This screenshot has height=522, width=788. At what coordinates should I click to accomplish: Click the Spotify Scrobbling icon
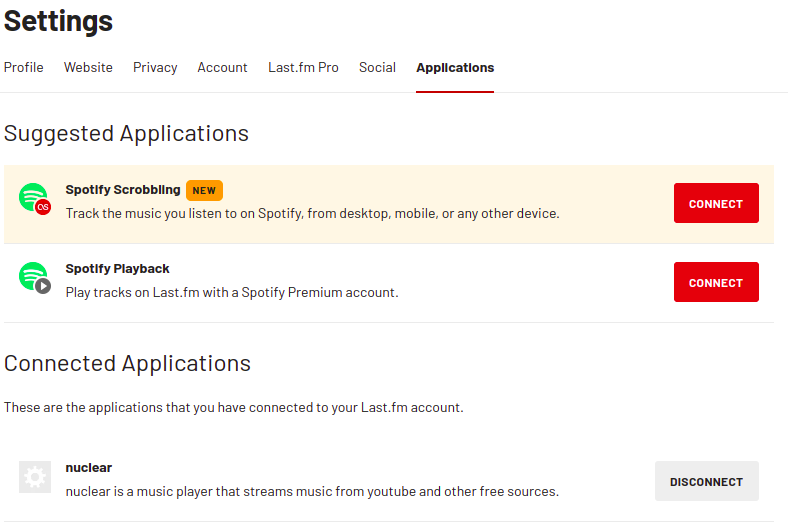pyautogui.click(x=35, y=199)
